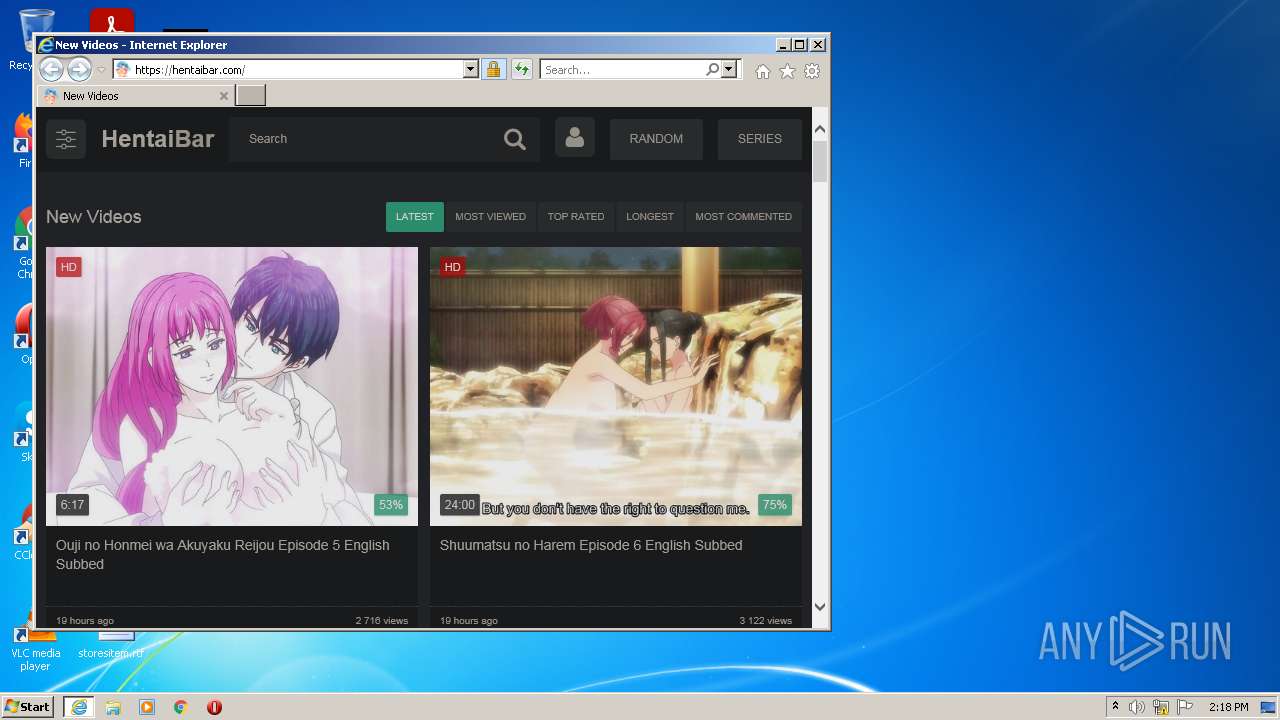Click the "3 122 views" text
This screenshot has height=720, width=1280.
tap(766, 621)
